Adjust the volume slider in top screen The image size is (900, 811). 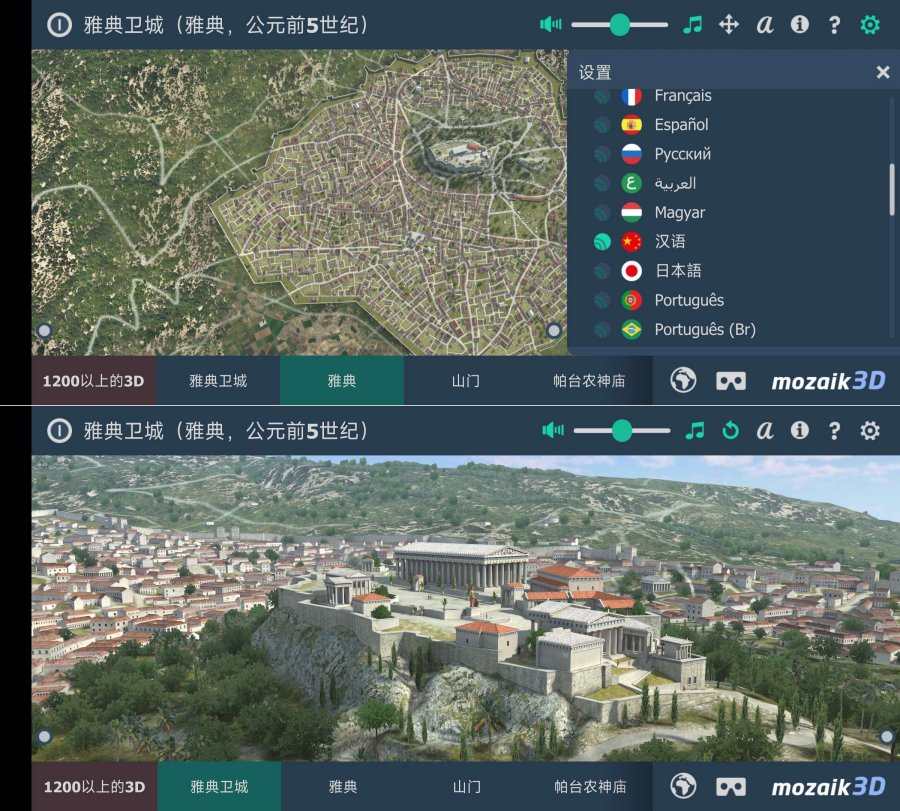coord(619,25)
